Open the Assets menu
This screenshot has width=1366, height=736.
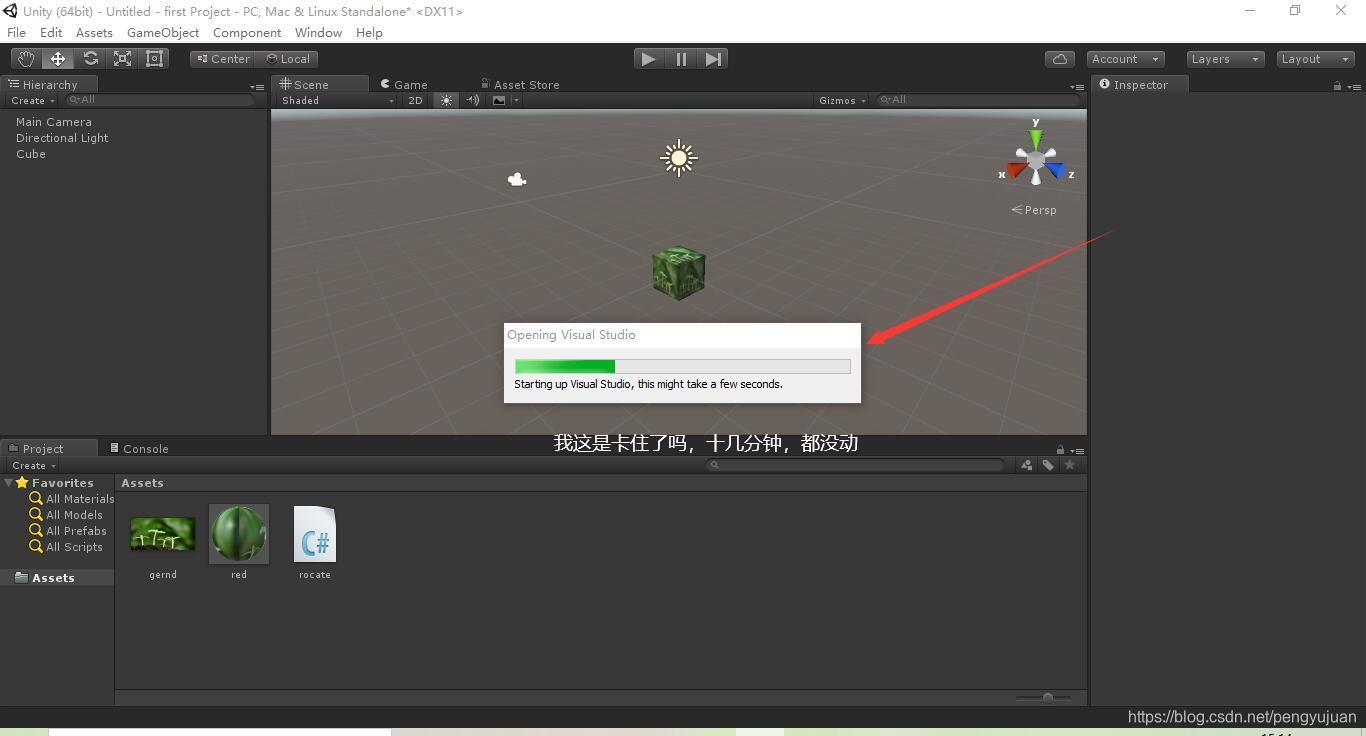pyautogui.click(x=94, y=32)
